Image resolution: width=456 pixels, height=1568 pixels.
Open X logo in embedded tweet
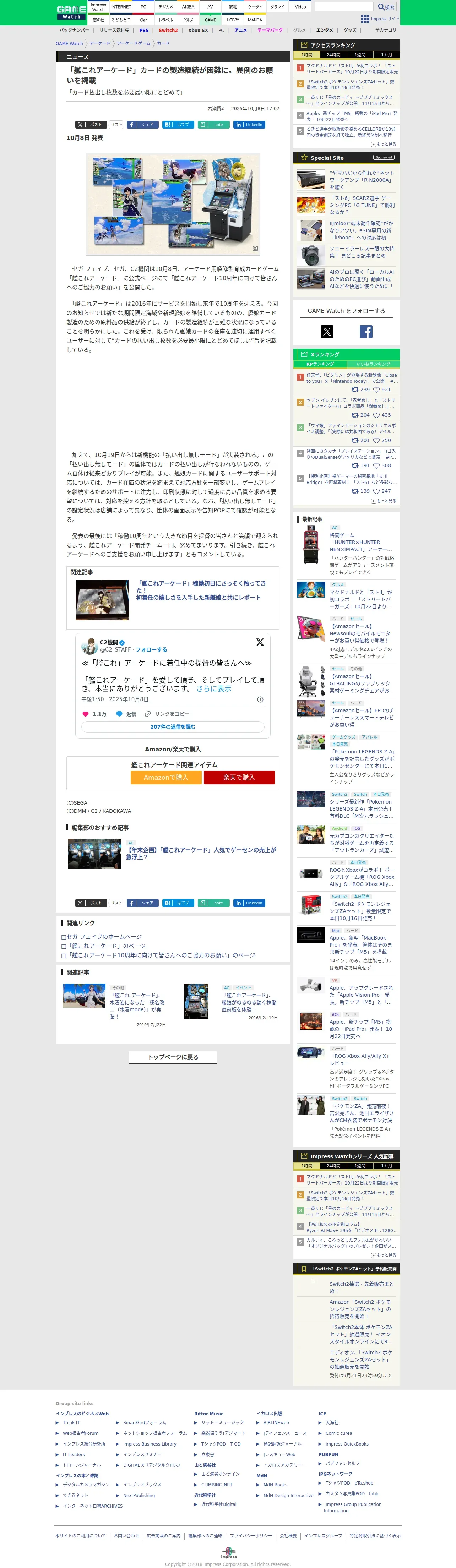[x=260, y=642]
